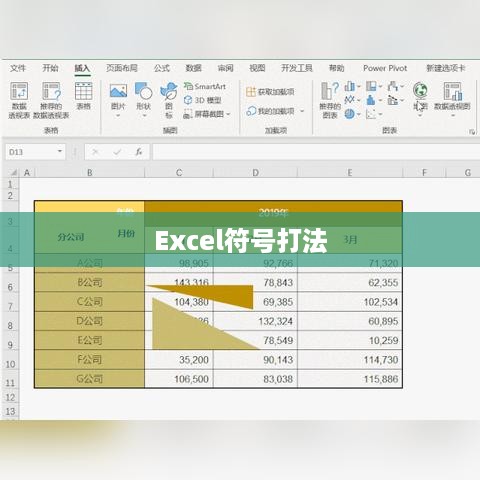Switch to the View (视图) tab

257,68
